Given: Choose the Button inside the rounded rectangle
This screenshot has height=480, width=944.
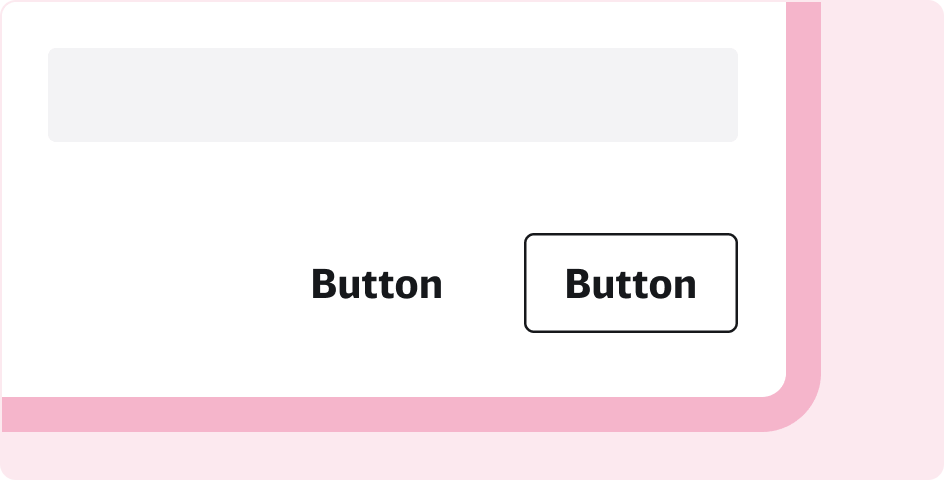Looking at the screenshot, I should [x=630, y=283].
